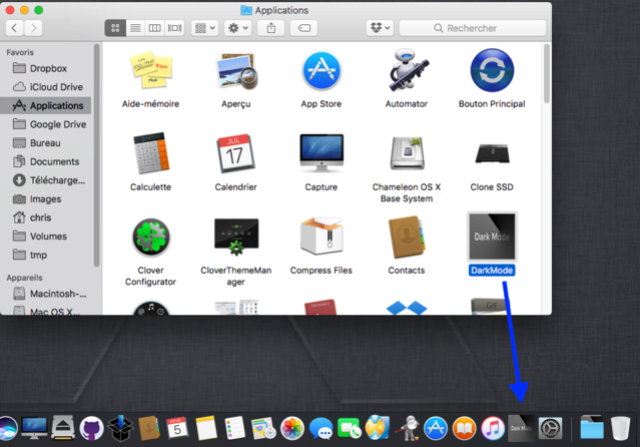Viewport: 640px width, 447px height.
Task: Select the Clone SSD app
Action: tap(492, 154)
